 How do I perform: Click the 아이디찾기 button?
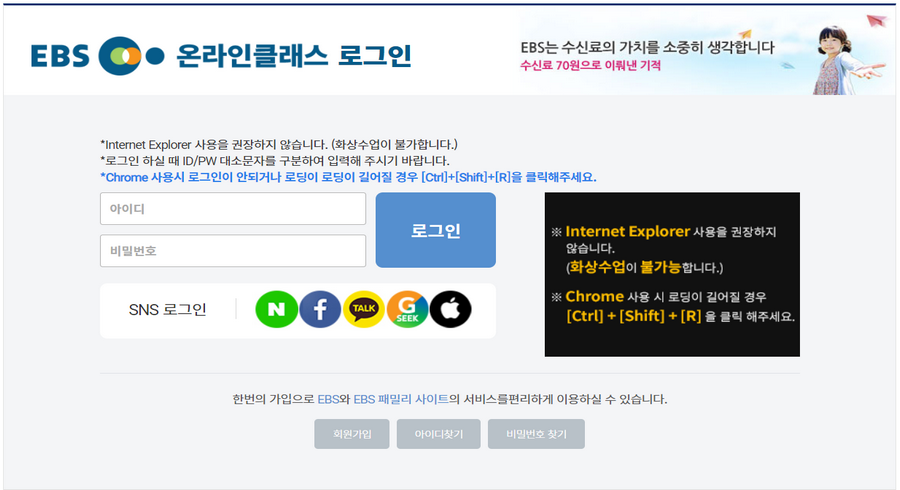[x=439, y=434]
